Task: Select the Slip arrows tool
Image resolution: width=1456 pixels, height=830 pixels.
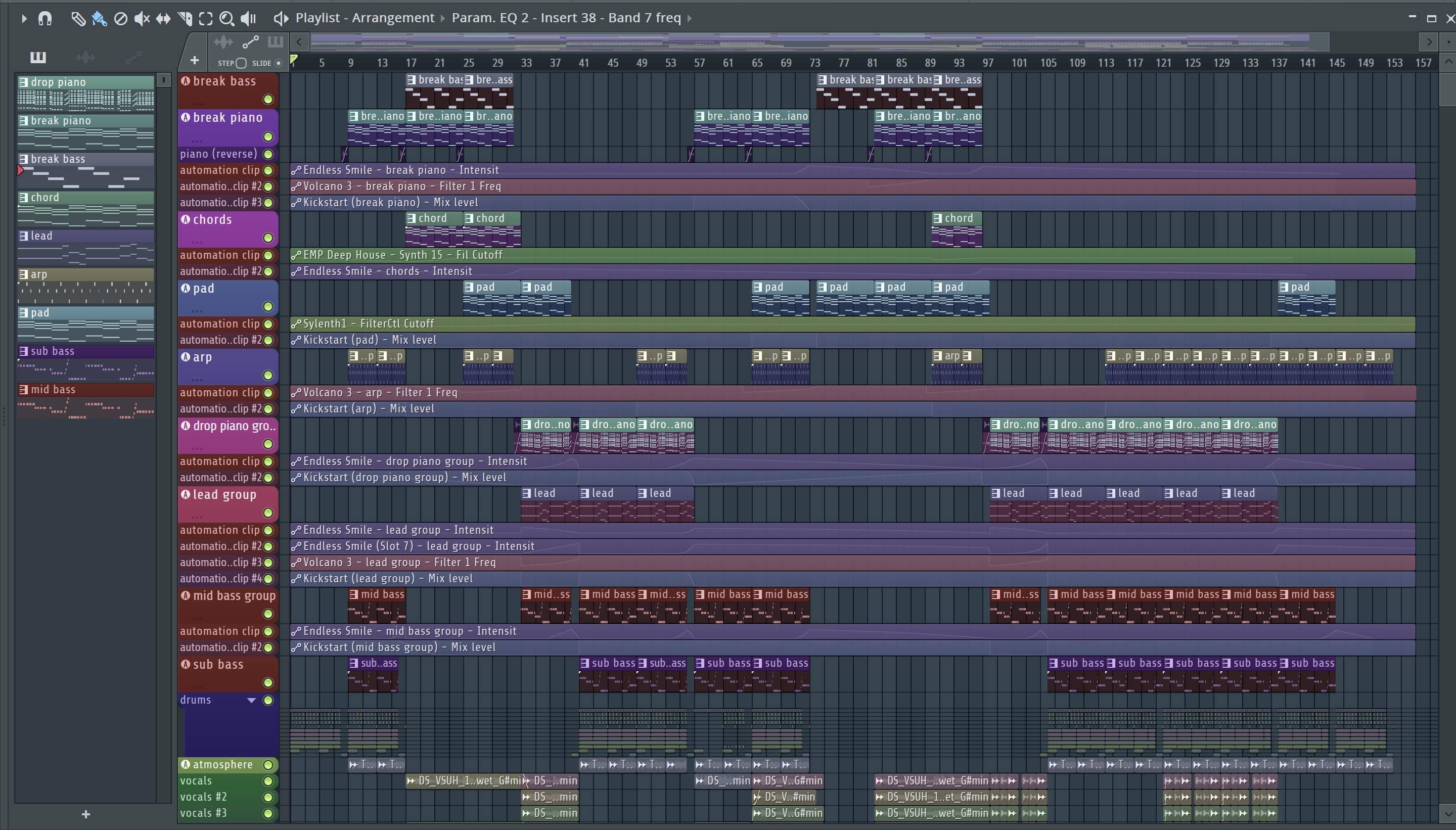Action: [x=163, y=19]
